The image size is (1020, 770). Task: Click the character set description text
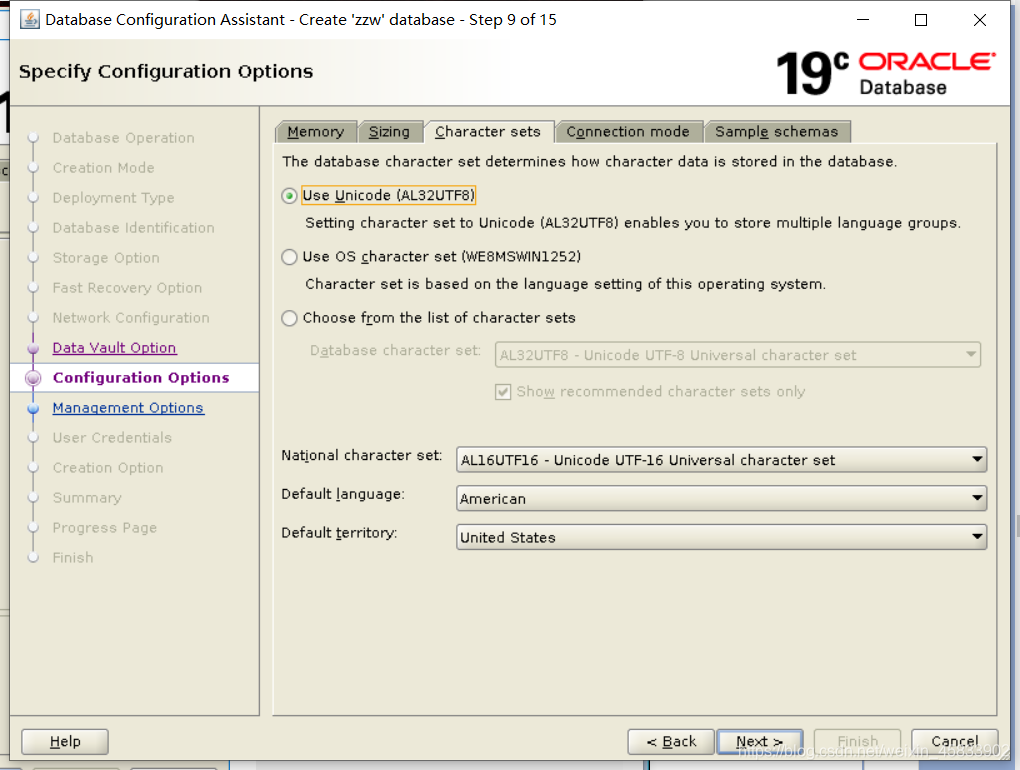coord(589,161)
